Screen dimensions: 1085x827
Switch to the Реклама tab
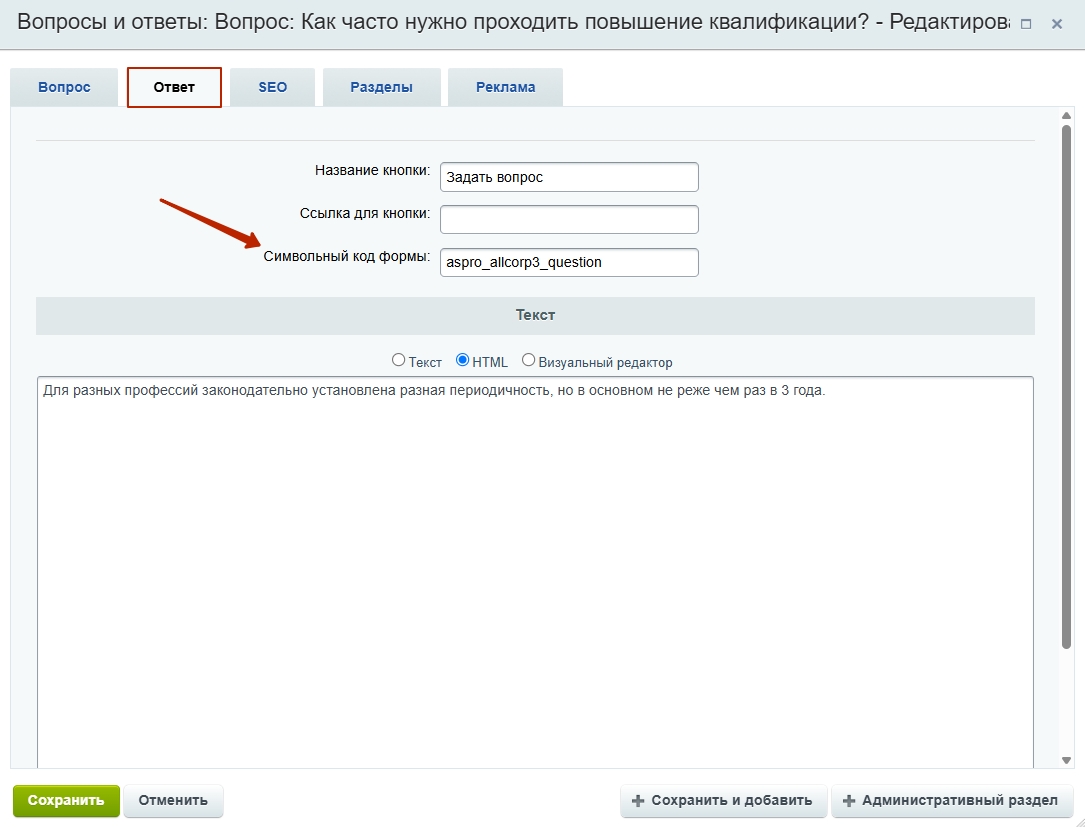coord(505,87)
